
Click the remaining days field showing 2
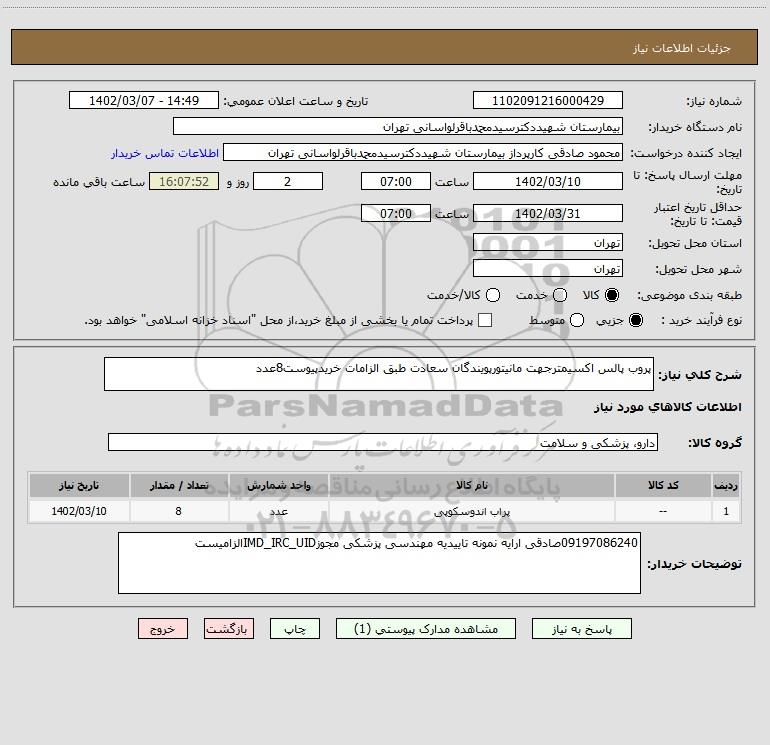(x=288, y=181)
